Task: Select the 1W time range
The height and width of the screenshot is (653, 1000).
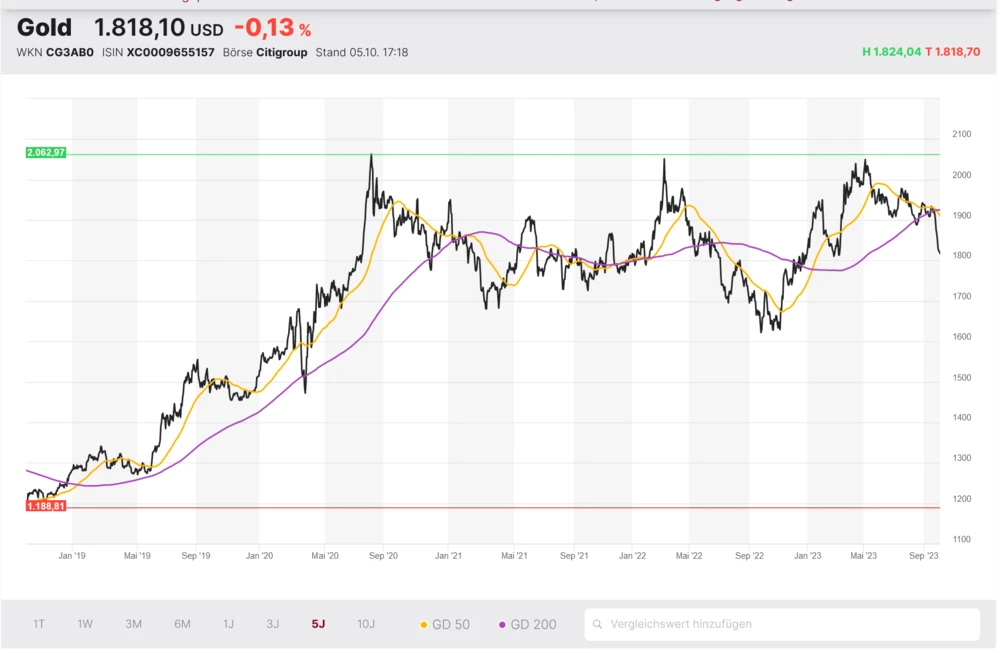Action: (x=85, y=624)
